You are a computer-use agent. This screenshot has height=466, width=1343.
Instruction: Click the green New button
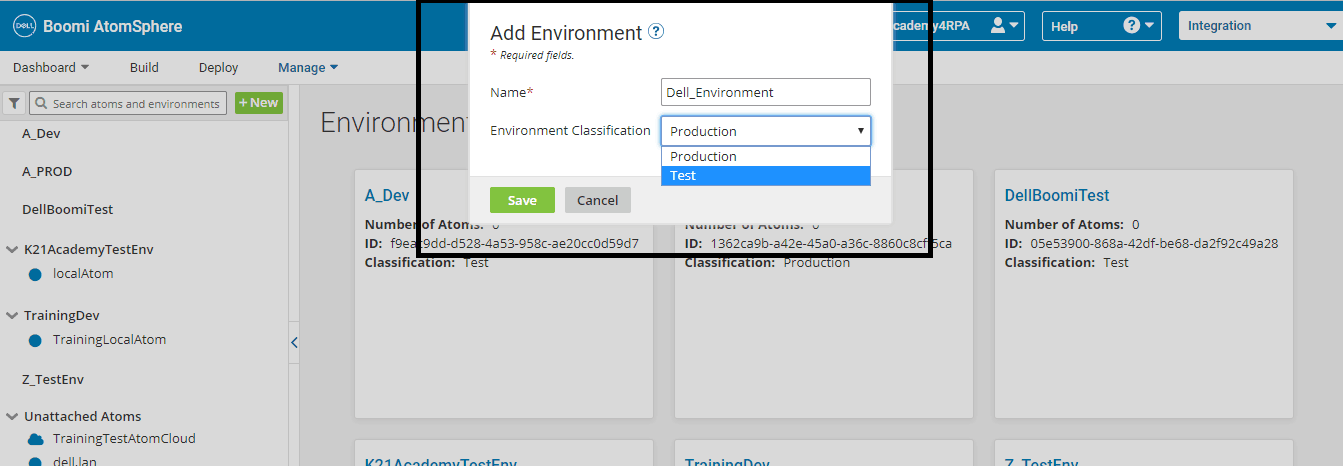coord(259,103)
